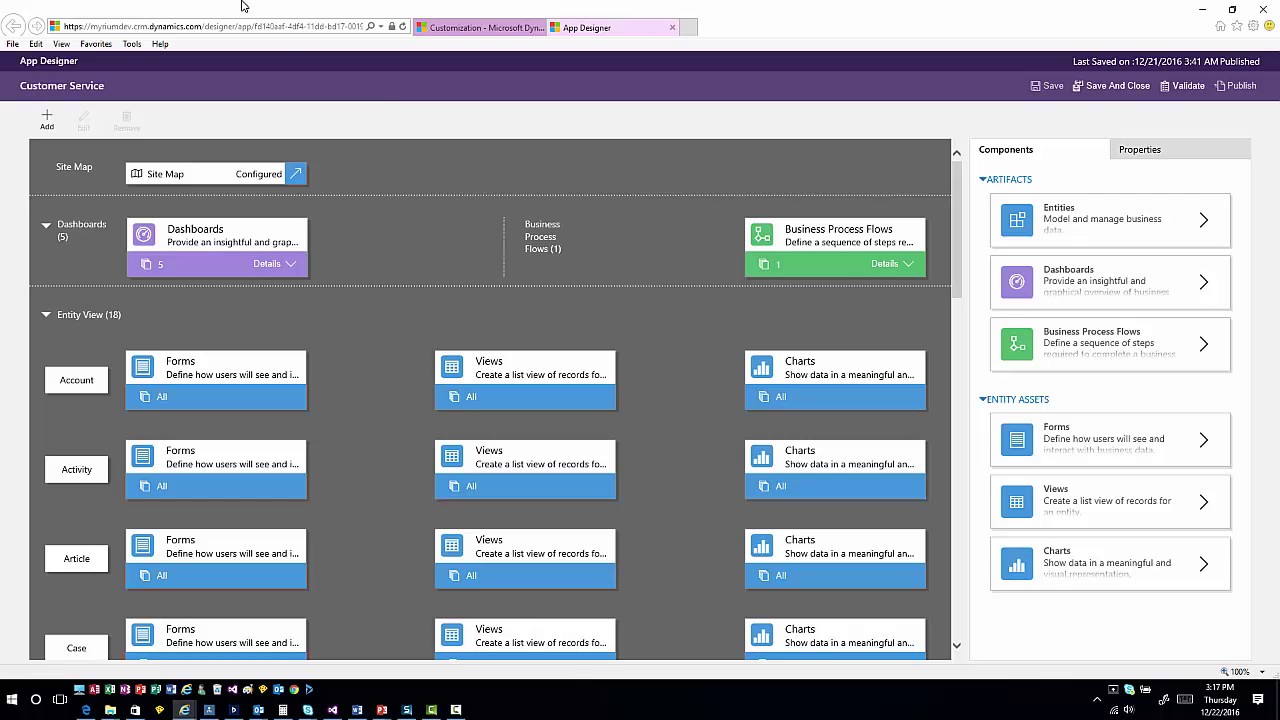Click Account Forms icon
Image resolution: width=1280 pixels, height=720 pixels.
point(143,367)
